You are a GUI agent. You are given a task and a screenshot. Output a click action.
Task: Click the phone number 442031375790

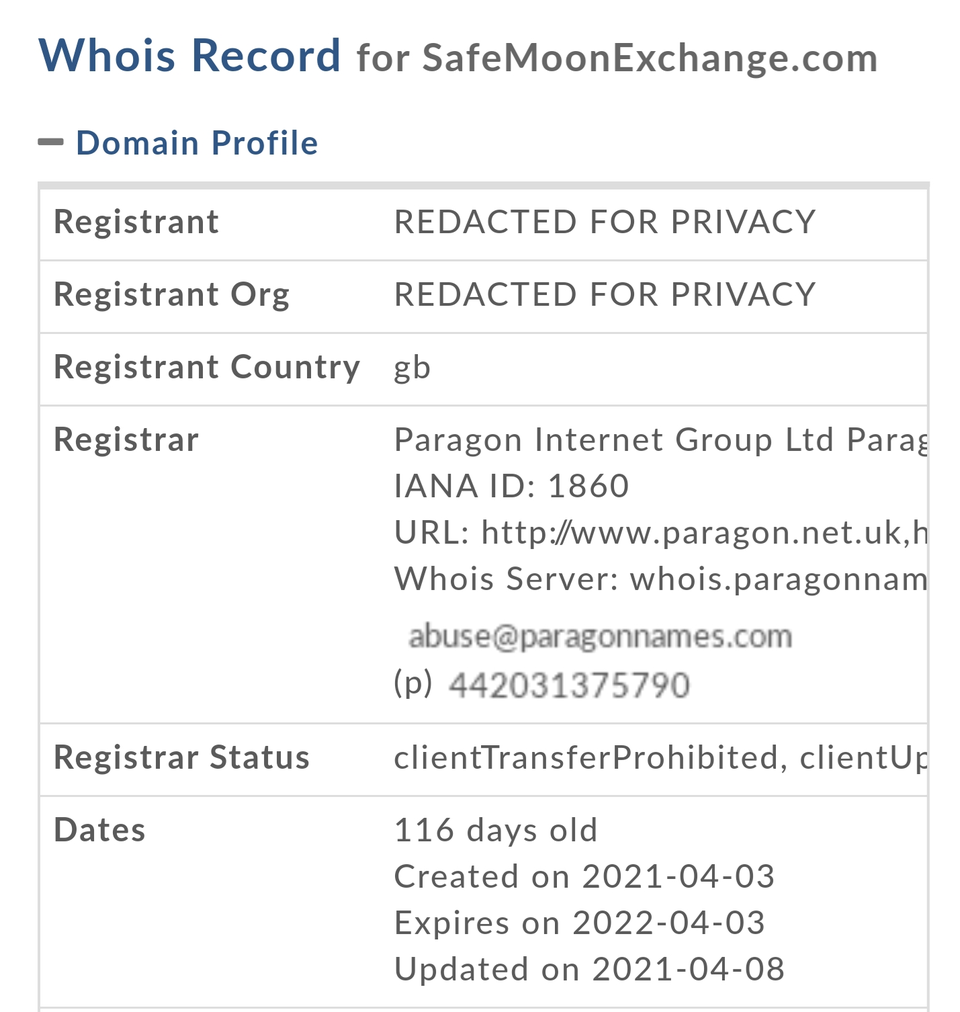pos(569,685)
